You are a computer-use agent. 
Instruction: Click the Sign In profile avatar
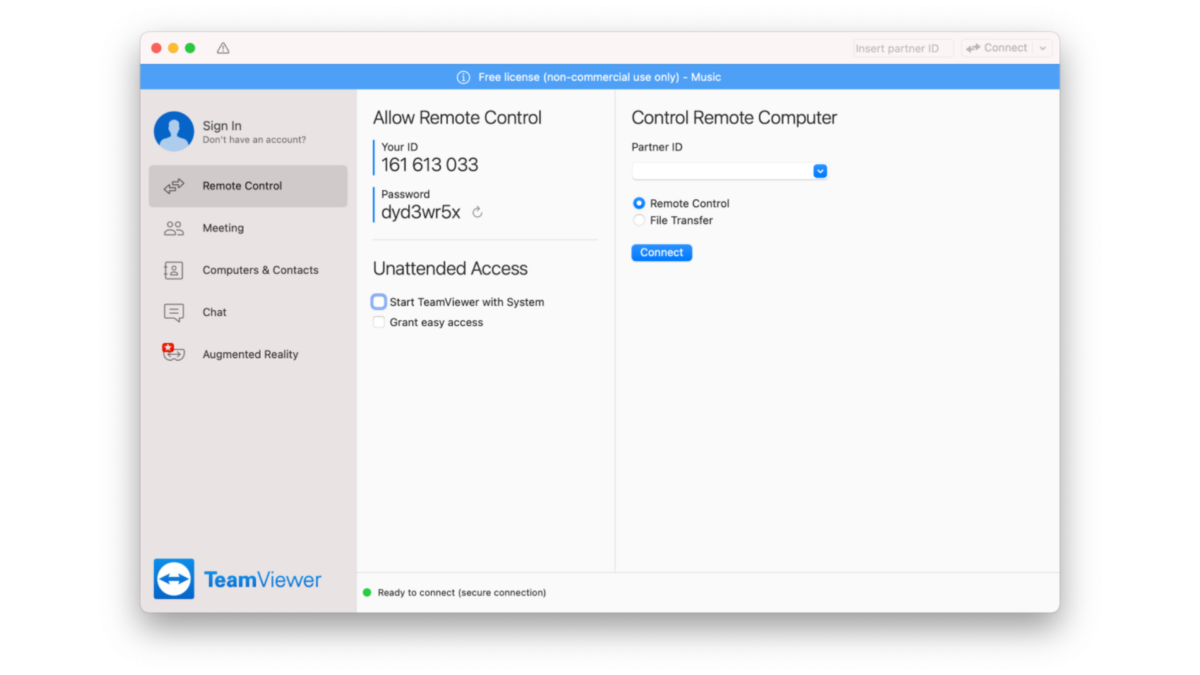coord(173,130)
